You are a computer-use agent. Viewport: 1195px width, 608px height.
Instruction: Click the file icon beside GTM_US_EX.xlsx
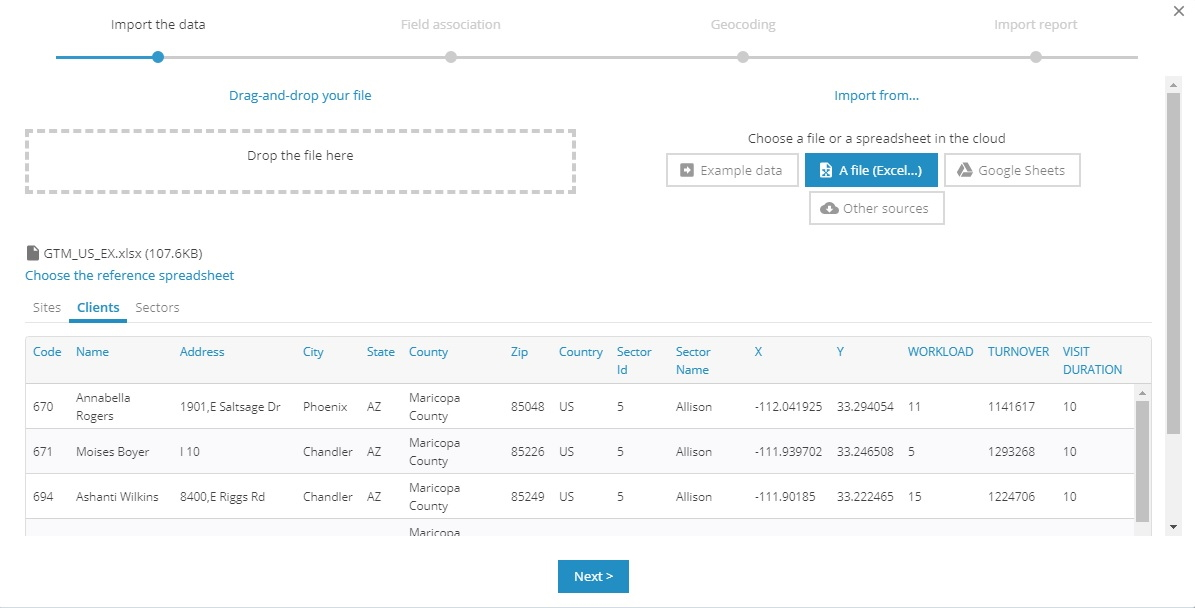coord(32,254)
